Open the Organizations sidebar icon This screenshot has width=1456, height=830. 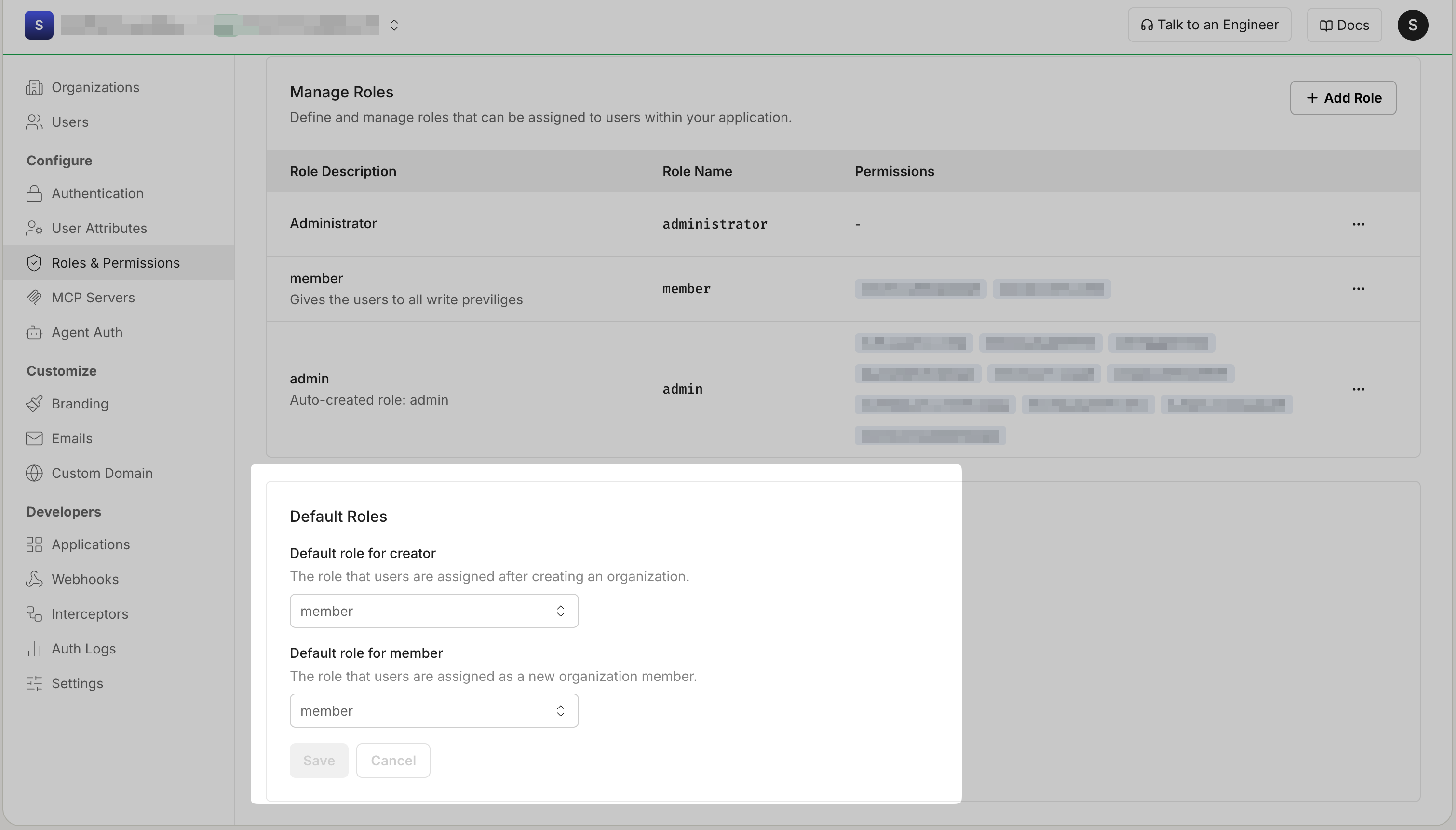point(34,87)
